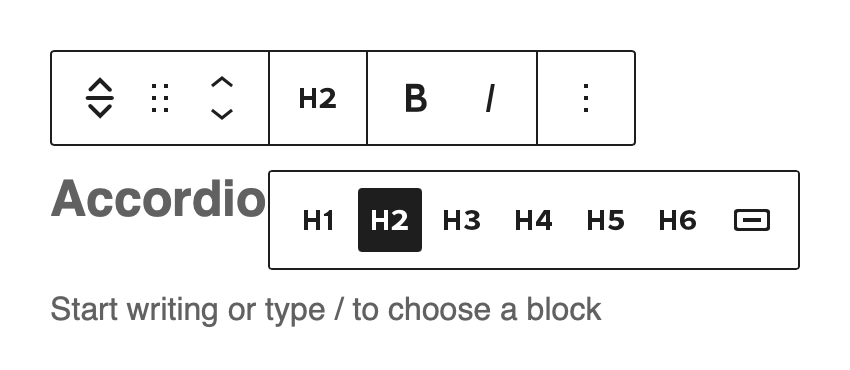Pick the H6 heading level option

pos(678,220)
